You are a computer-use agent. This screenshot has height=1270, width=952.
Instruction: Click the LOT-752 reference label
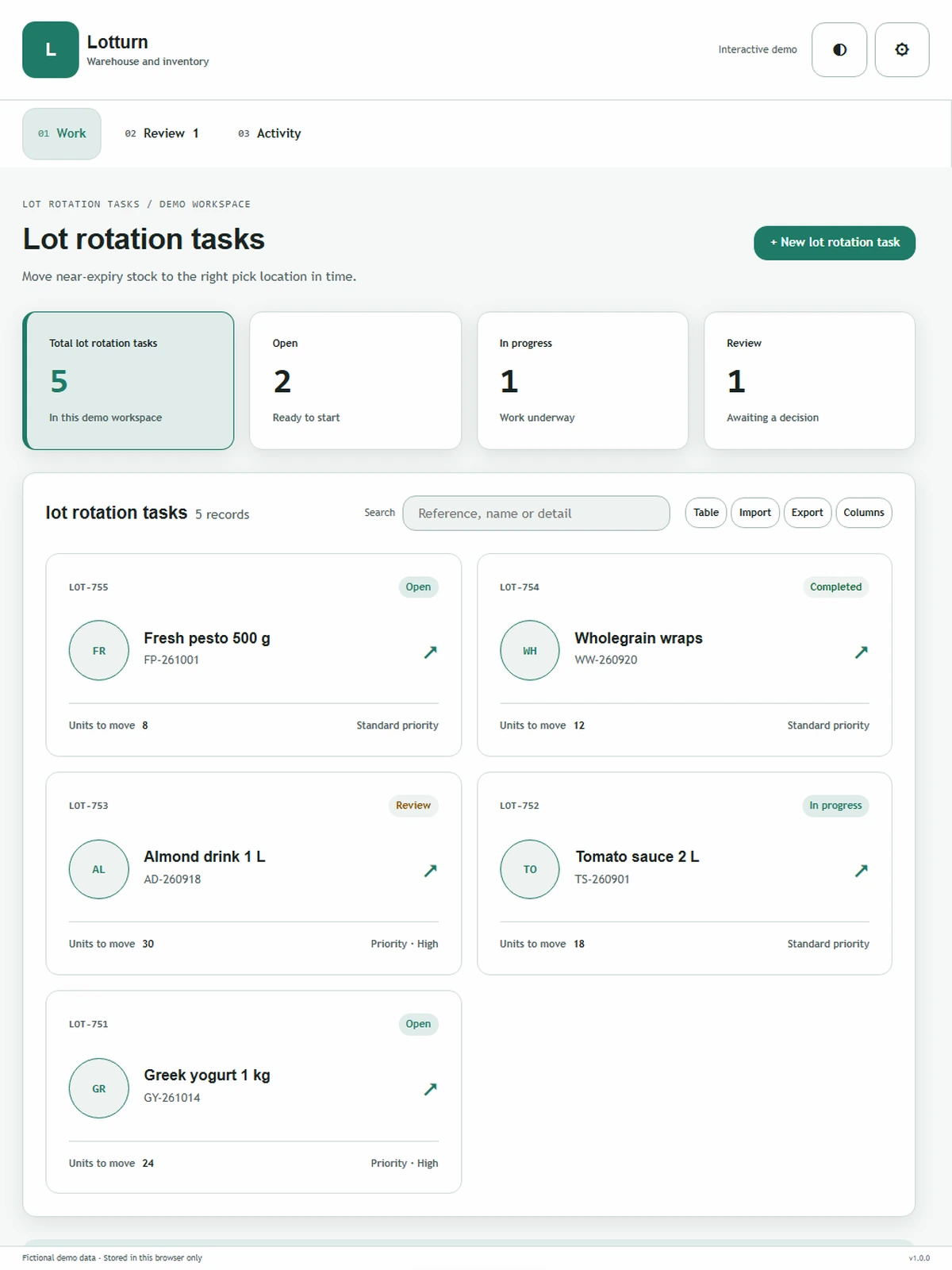click(520, 806)
